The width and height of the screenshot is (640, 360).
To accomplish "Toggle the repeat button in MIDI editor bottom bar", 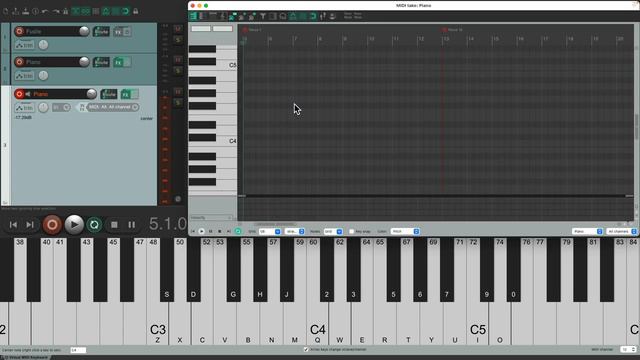I will [238, 231].
